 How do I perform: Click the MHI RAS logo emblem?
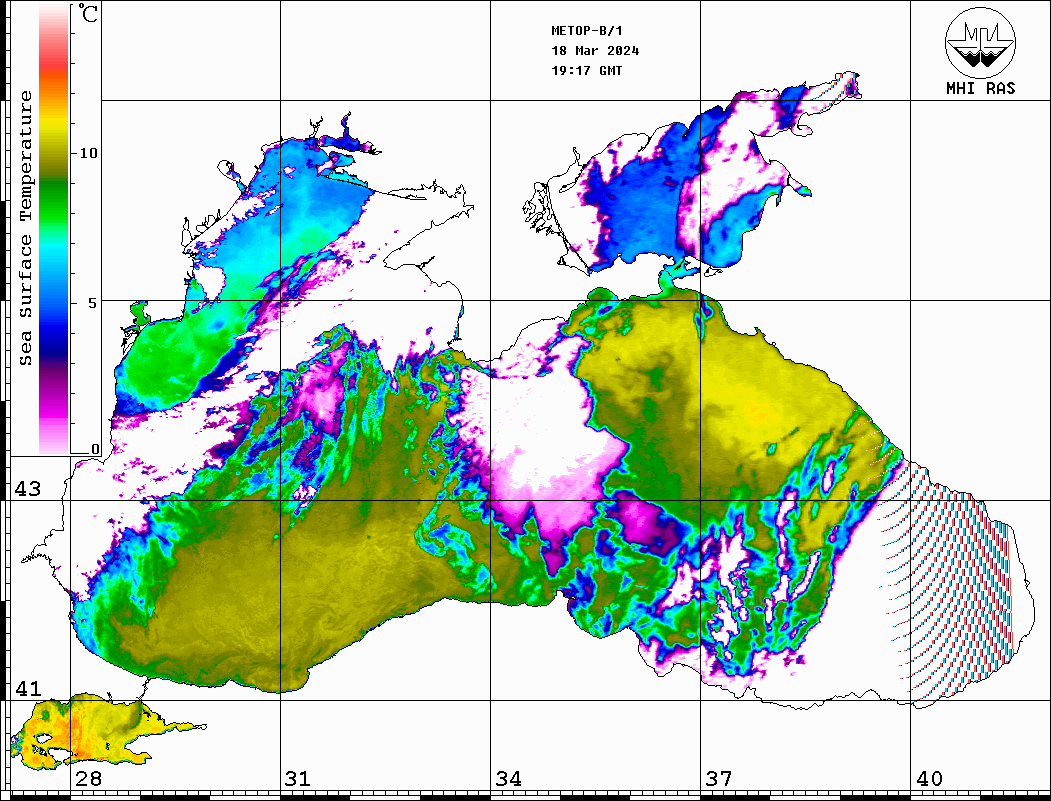[x=980, y=42]
